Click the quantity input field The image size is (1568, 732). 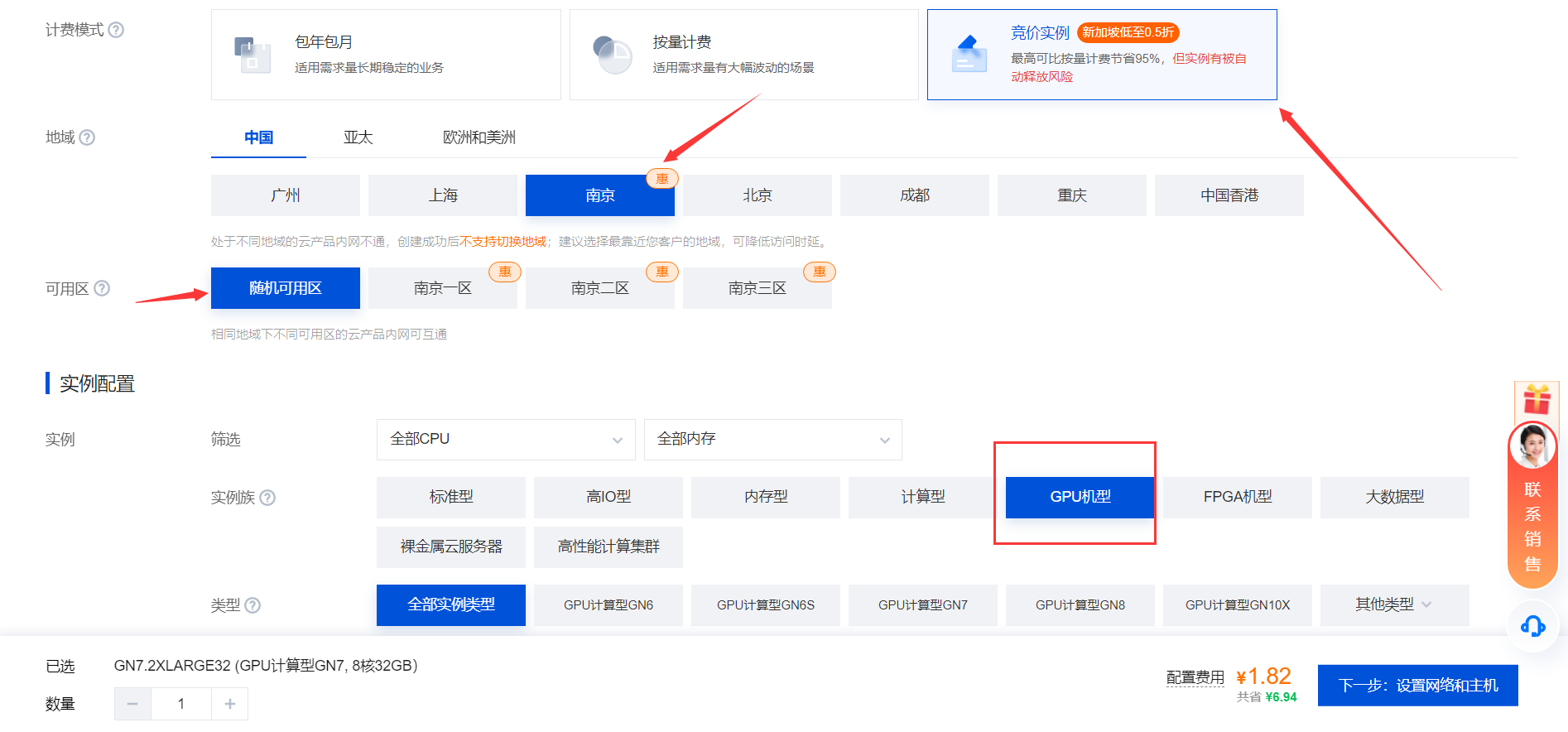[x=181, y=704]
